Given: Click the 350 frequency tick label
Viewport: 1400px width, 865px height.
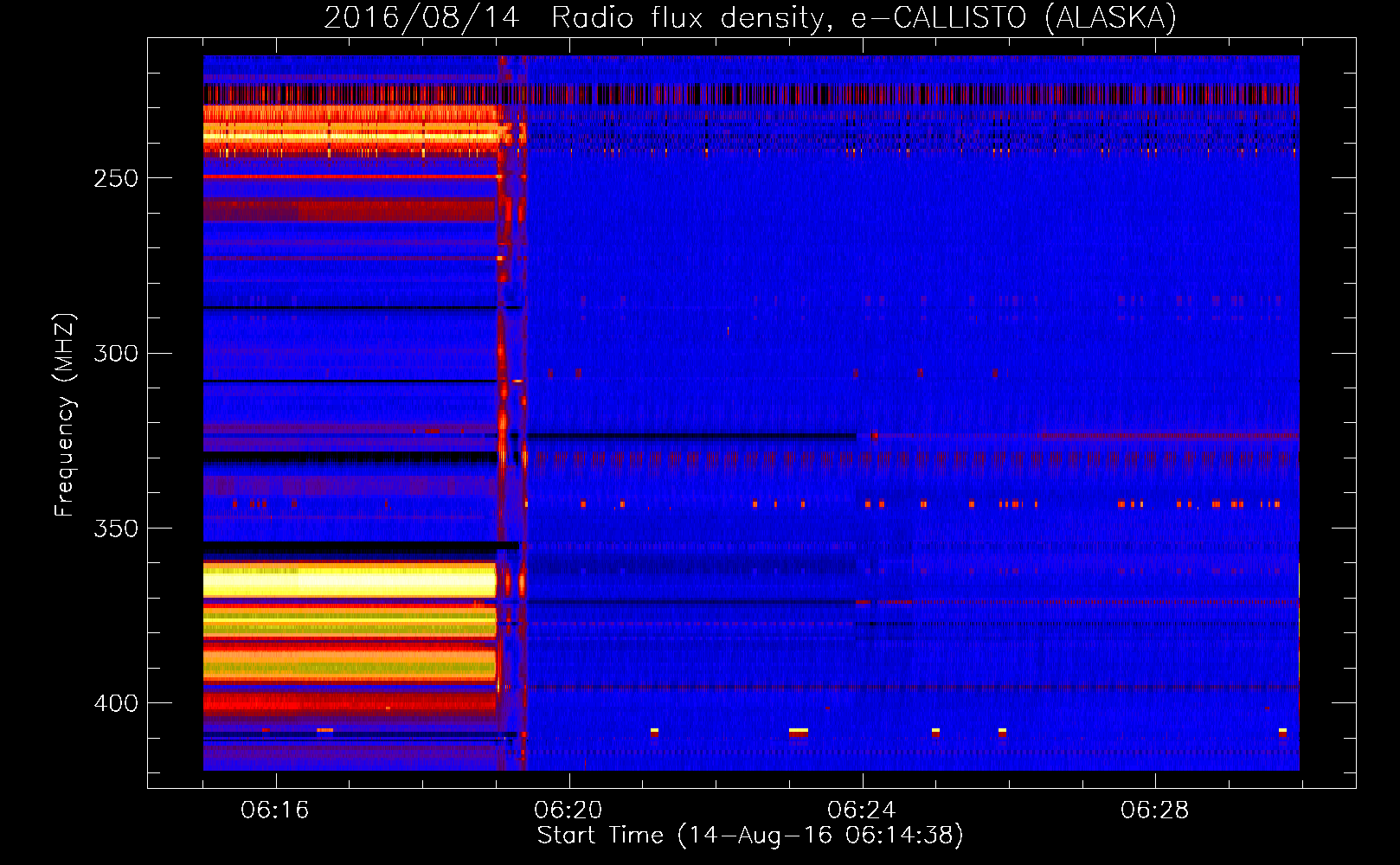Looking at the screenshot, I should click(x=116, y=529).
